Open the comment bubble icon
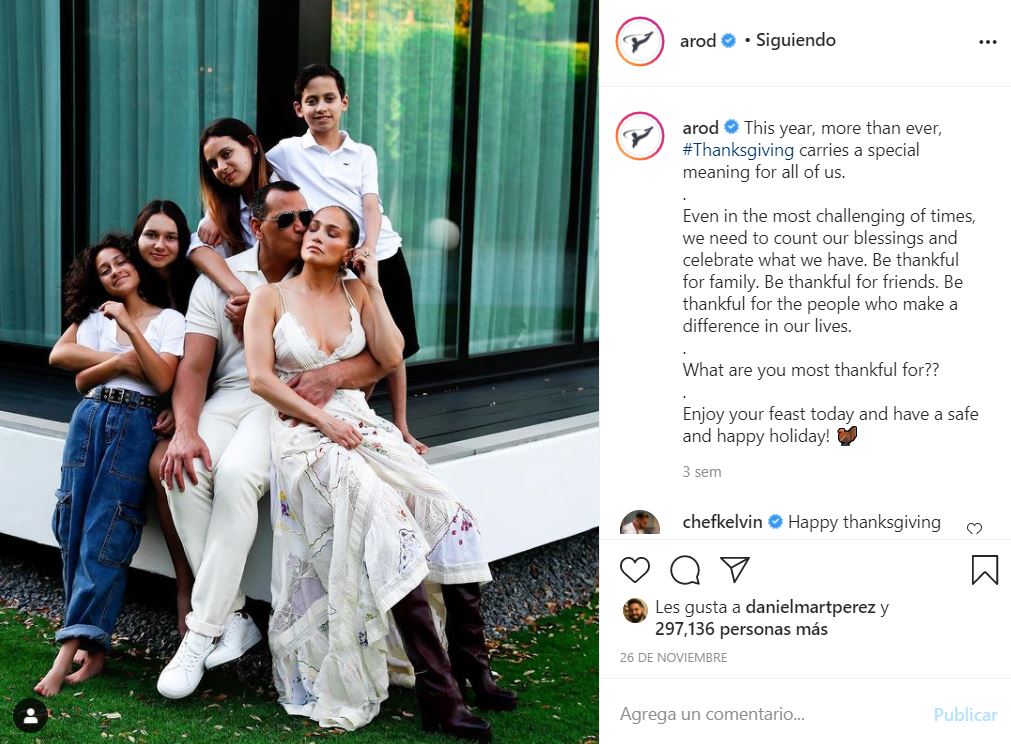 pyautogui.click(x=685, y=570)
